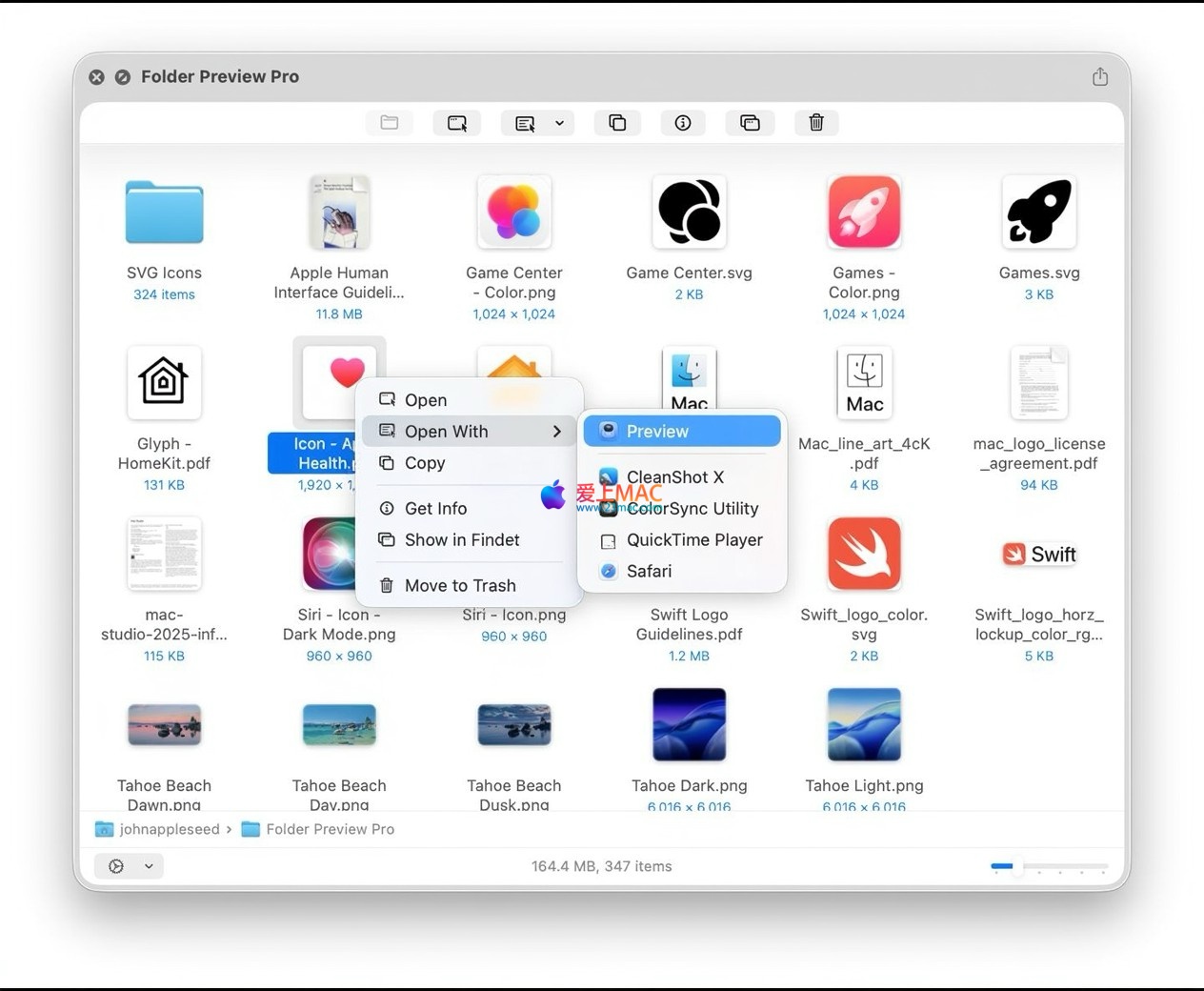The width and height of the screenshot is (1204, 991).
Task: Click the Show in Finder toolbar icon
Action: 750,123
